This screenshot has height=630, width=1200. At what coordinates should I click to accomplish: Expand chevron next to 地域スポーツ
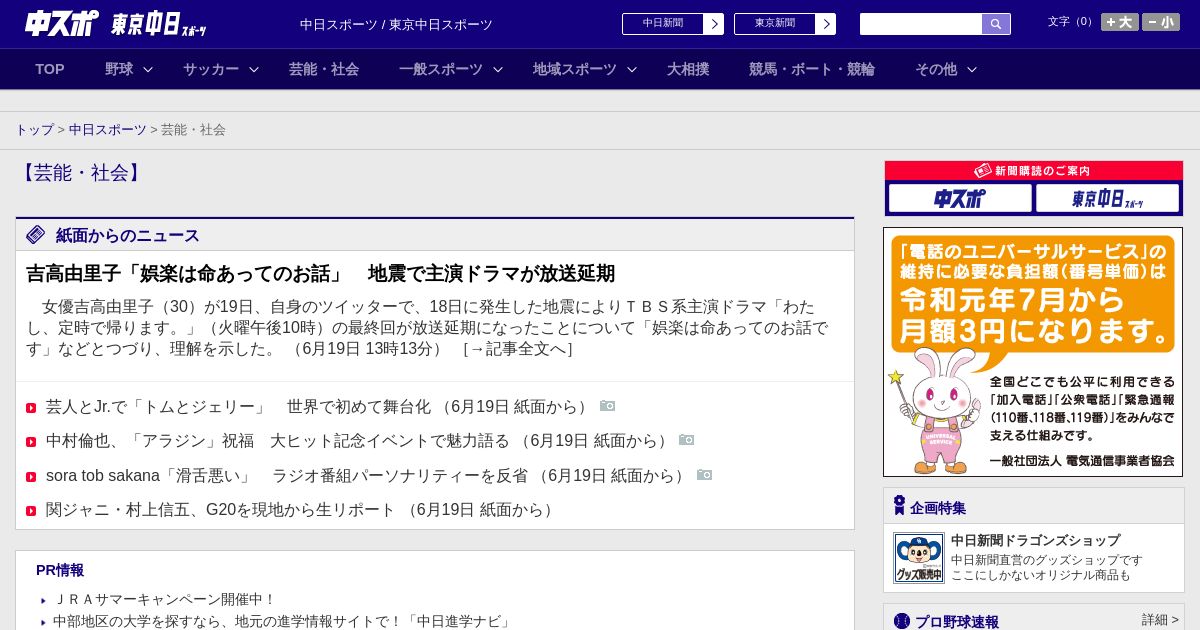click(x=632, y=70)
